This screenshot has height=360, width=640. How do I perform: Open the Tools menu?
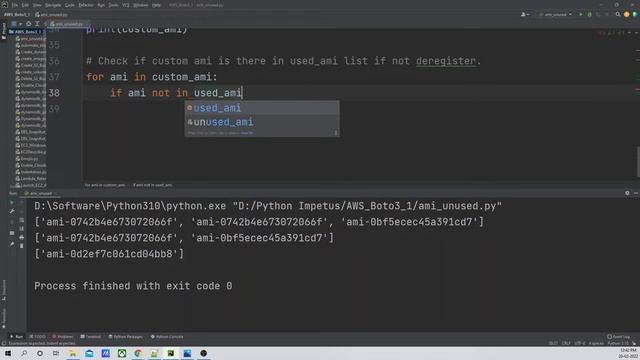(113, 5)
